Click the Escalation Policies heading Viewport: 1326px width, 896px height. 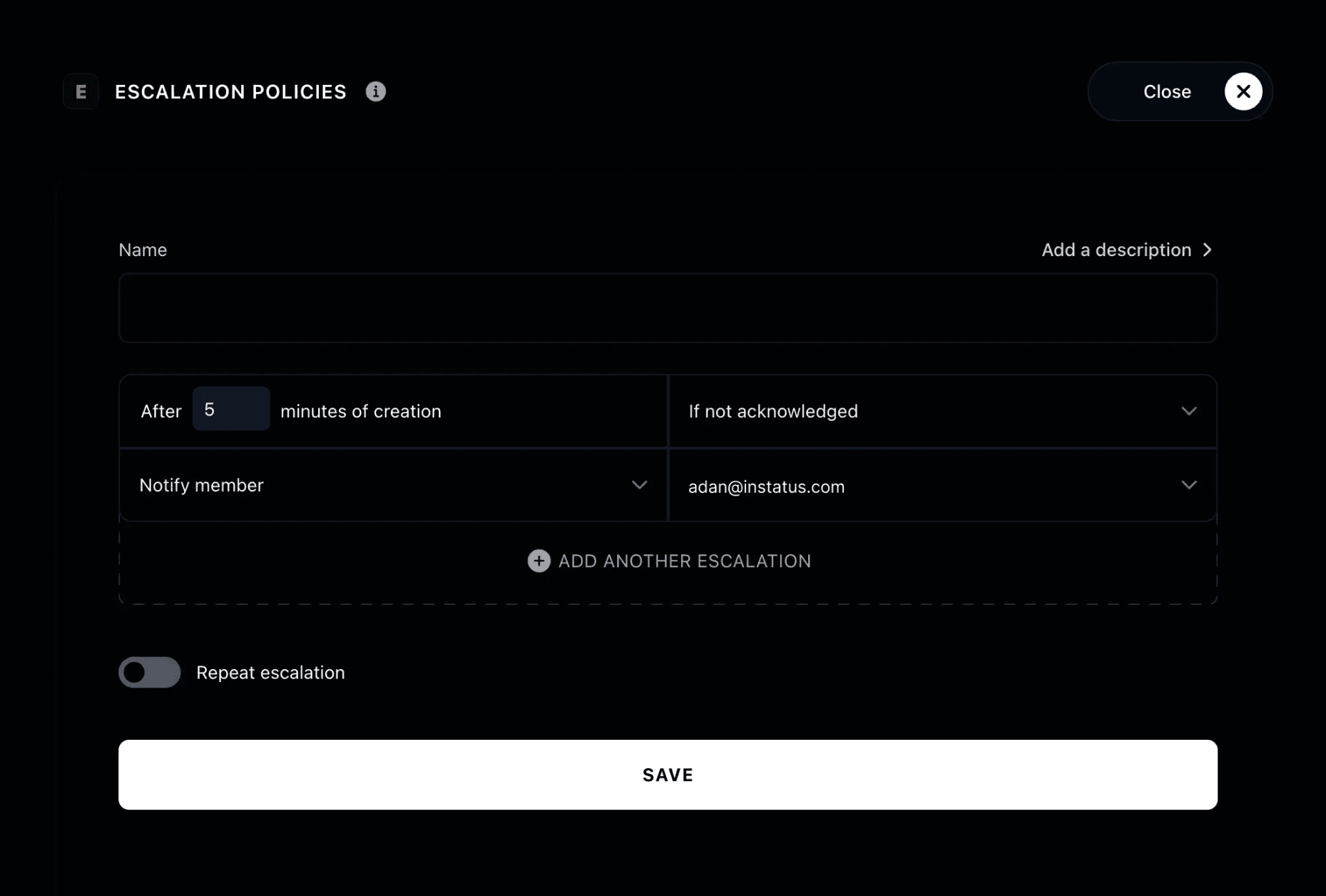coord(230,92)
